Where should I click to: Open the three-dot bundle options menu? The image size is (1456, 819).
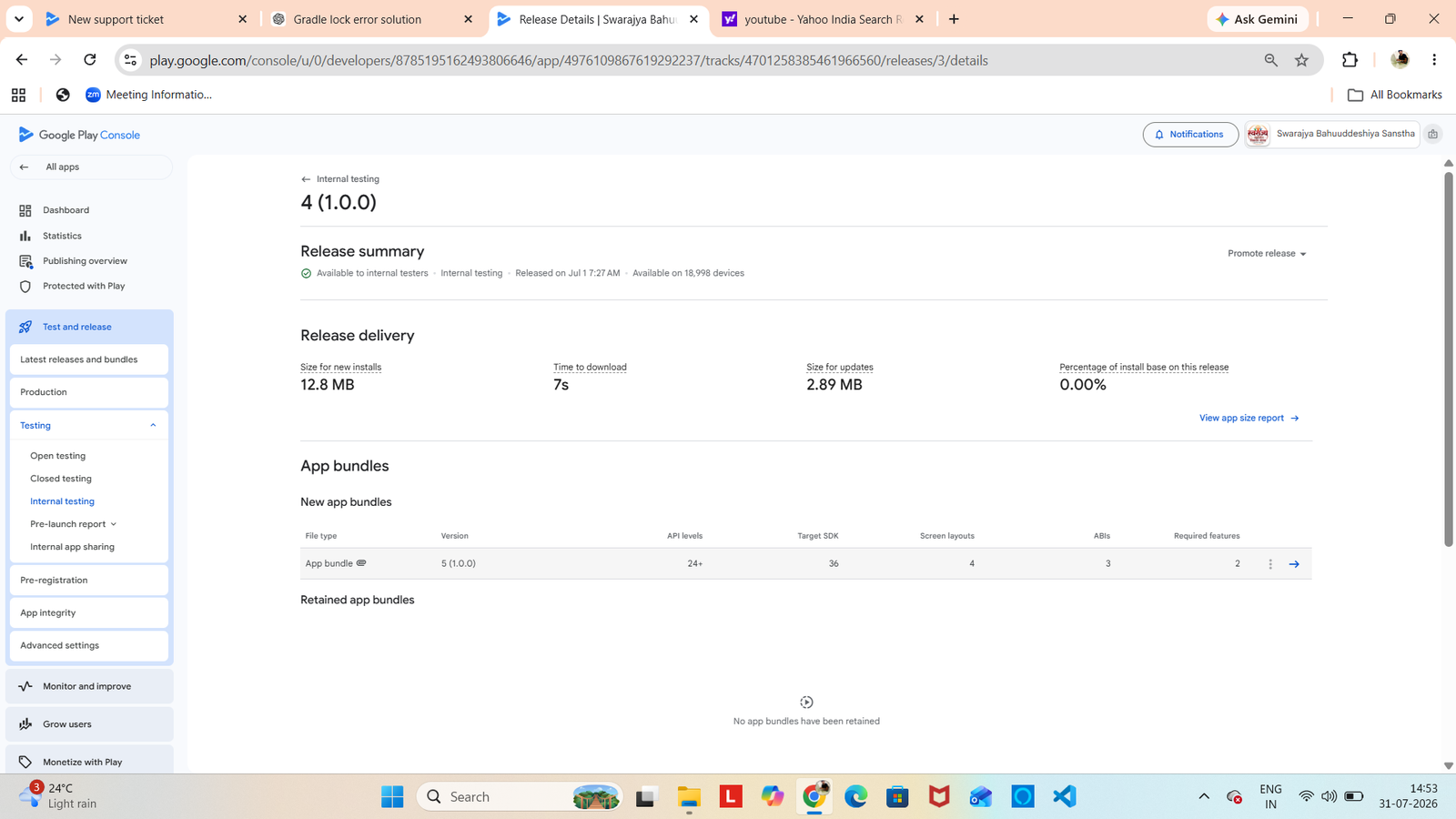(1270, 564)
